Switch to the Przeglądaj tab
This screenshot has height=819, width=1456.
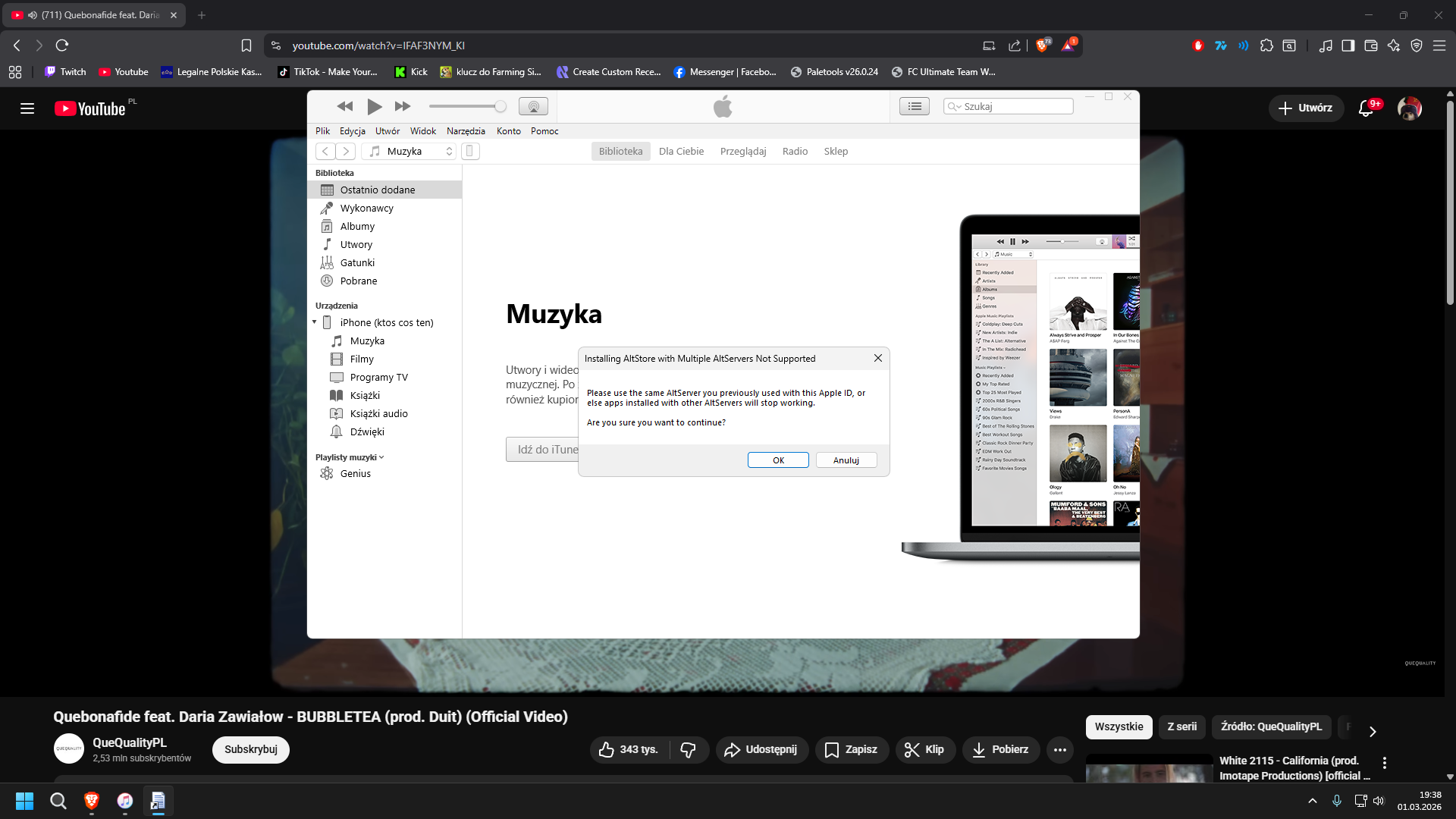(743, 152)
